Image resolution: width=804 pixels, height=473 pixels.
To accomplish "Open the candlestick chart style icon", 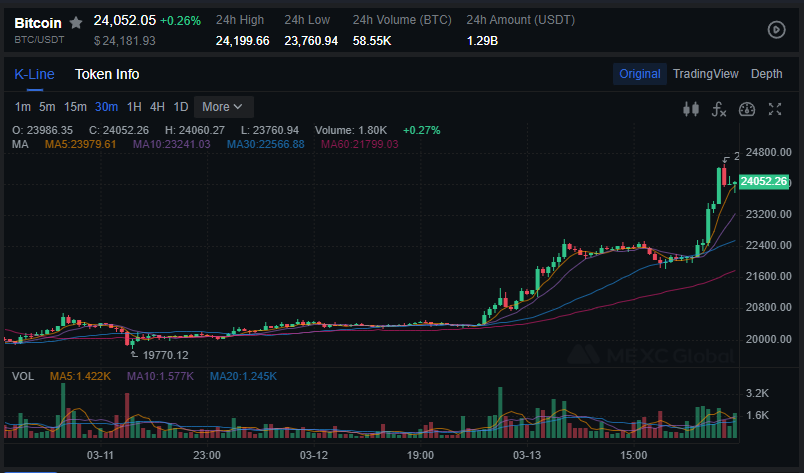I will 690,109.
